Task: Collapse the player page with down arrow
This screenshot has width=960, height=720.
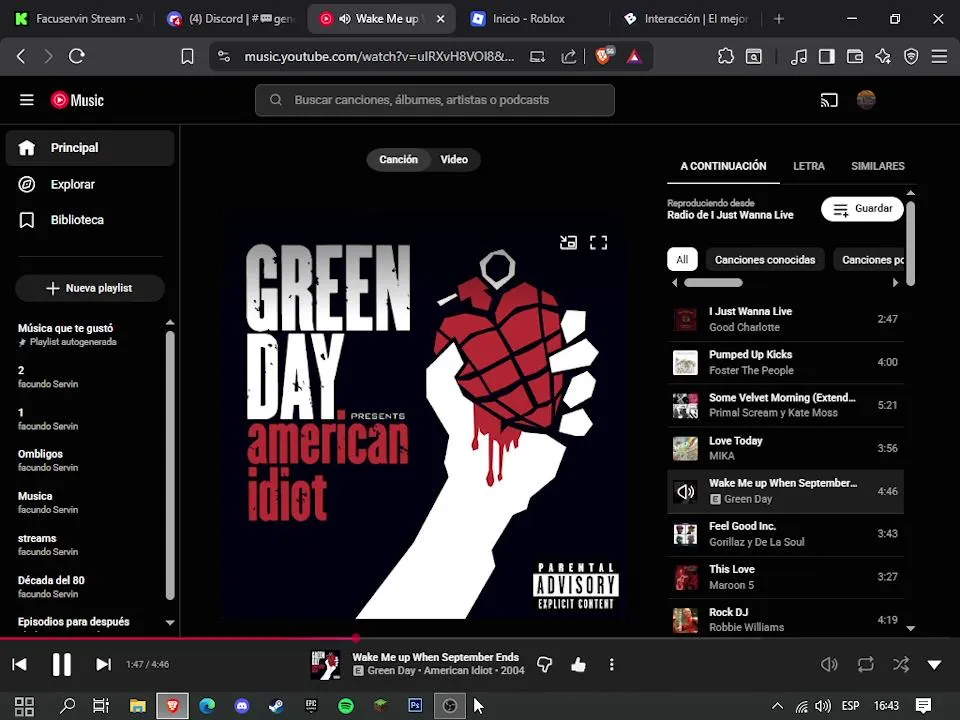Action: point(934,665)
